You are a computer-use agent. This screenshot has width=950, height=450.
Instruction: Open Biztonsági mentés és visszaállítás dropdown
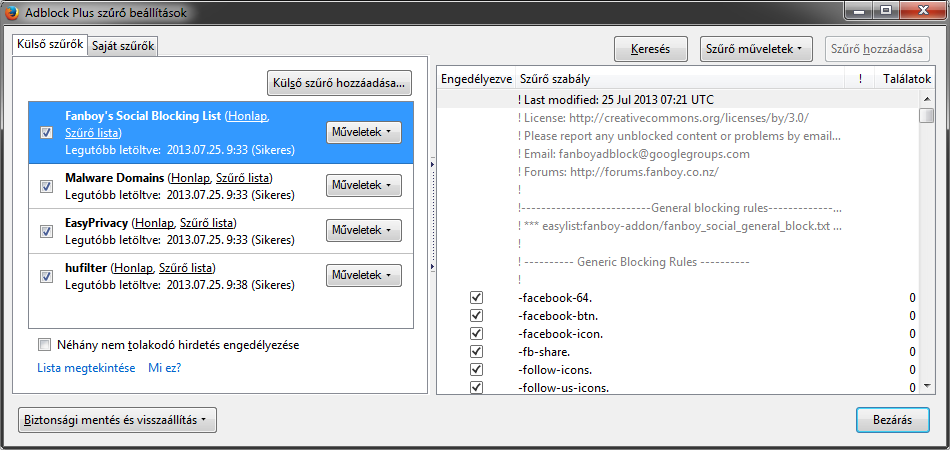coord(118,420)
